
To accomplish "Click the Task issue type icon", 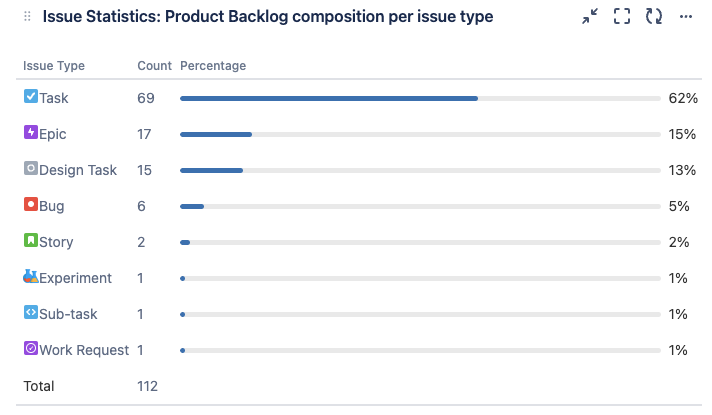I will click(x=30, y=96).
